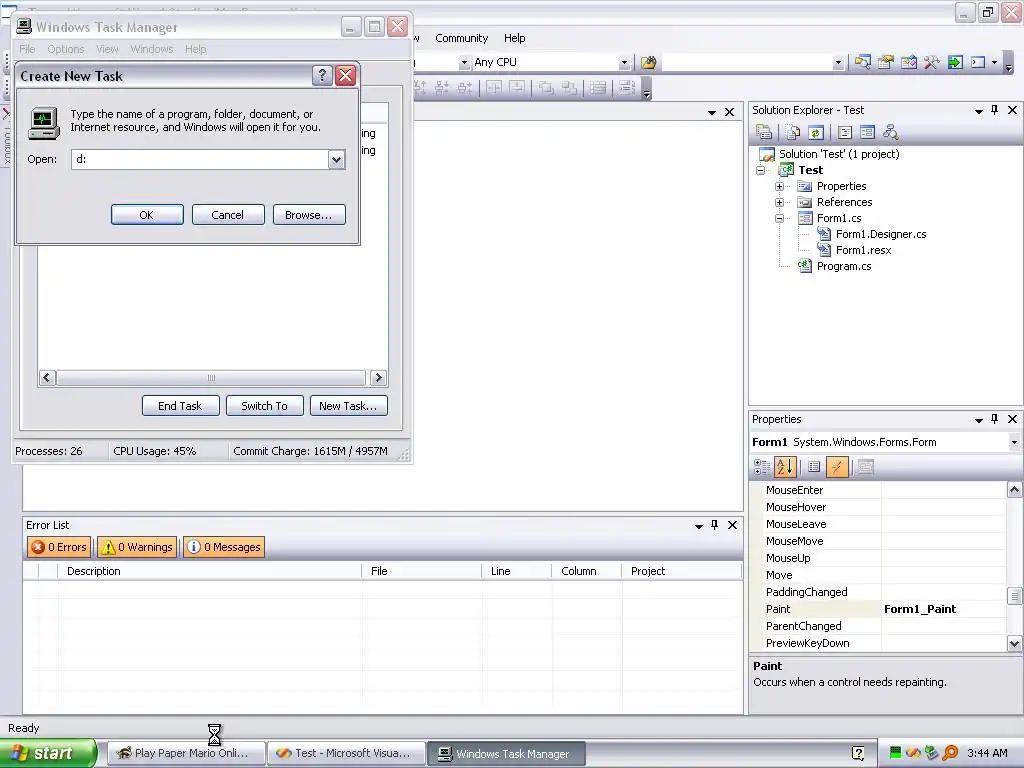Select Program.cs in Solution Explorer

[x=844, y=266]
